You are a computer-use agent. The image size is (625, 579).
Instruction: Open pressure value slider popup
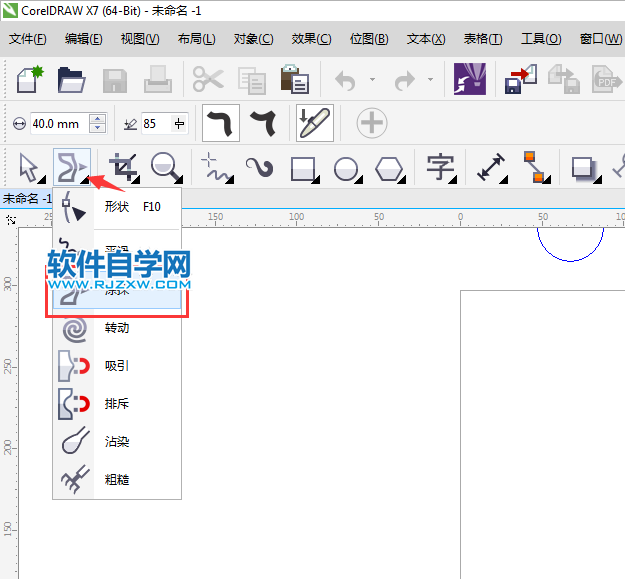[x=179, y=124]
